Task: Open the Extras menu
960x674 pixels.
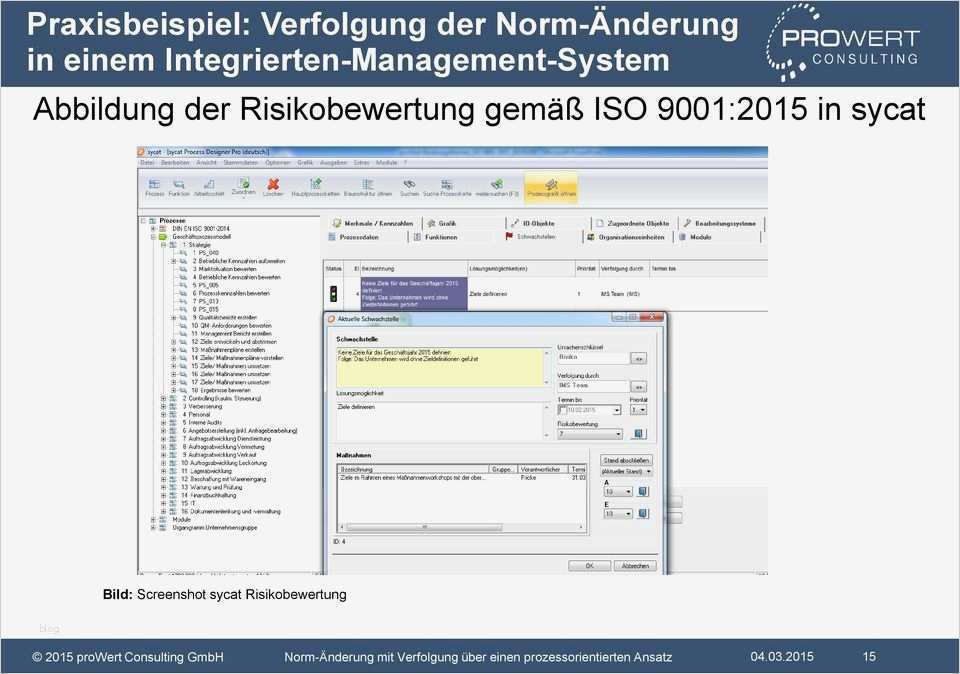Action: [362, 163]
